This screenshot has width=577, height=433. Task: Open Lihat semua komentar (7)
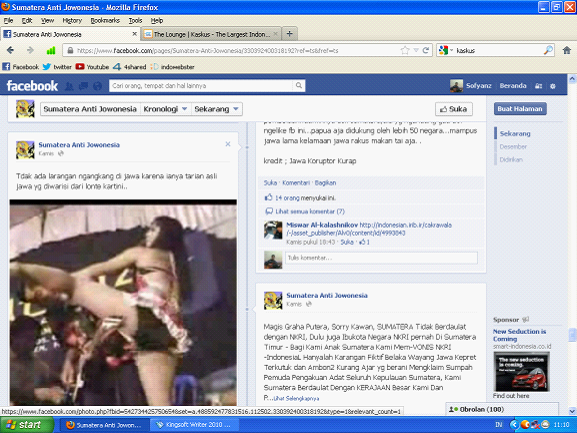310,211
